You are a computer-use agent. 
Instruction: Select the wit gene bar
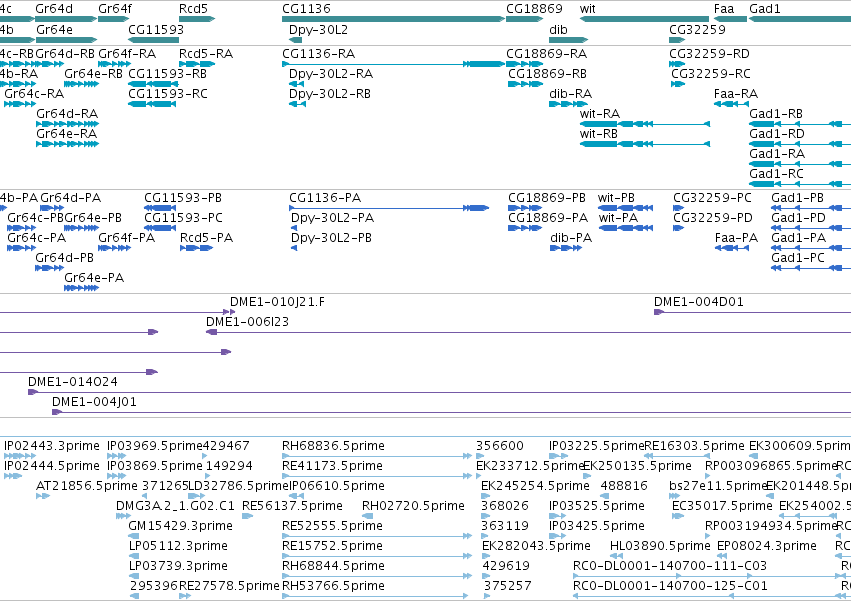pyautogui.click(x=644, y=19)
